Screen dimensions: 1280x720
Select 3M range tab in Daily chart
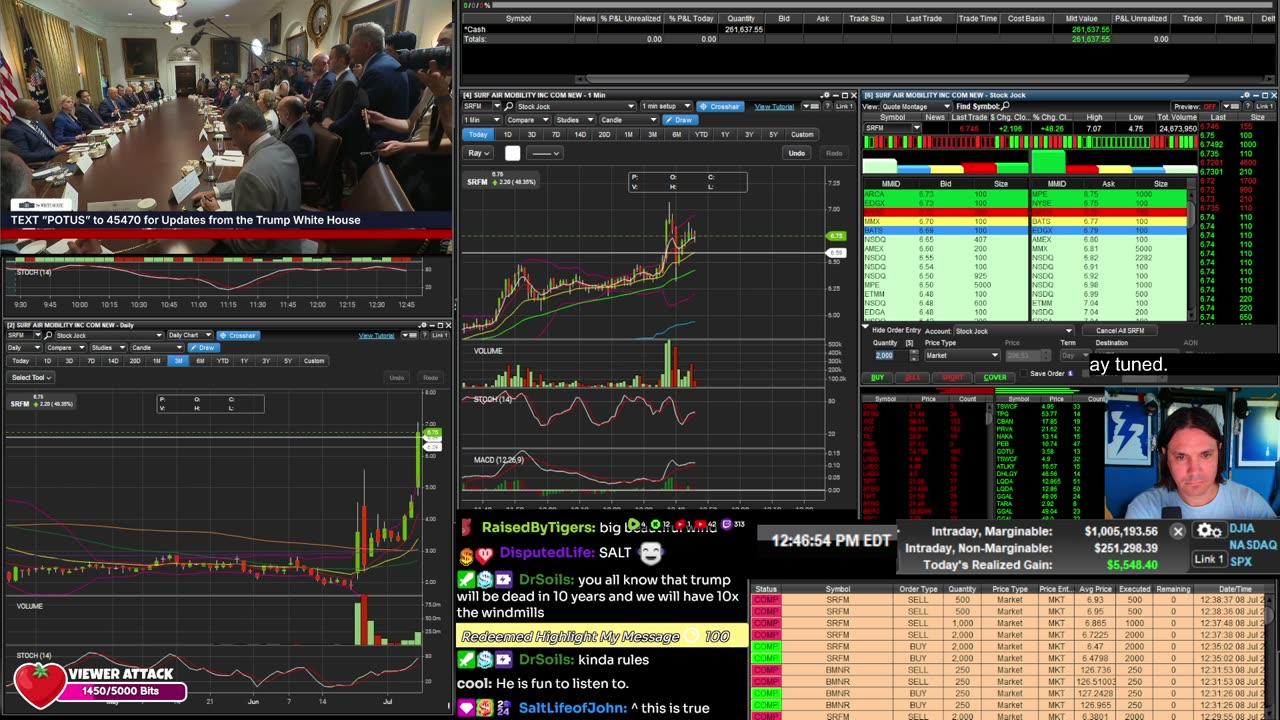tap(178, 361)
